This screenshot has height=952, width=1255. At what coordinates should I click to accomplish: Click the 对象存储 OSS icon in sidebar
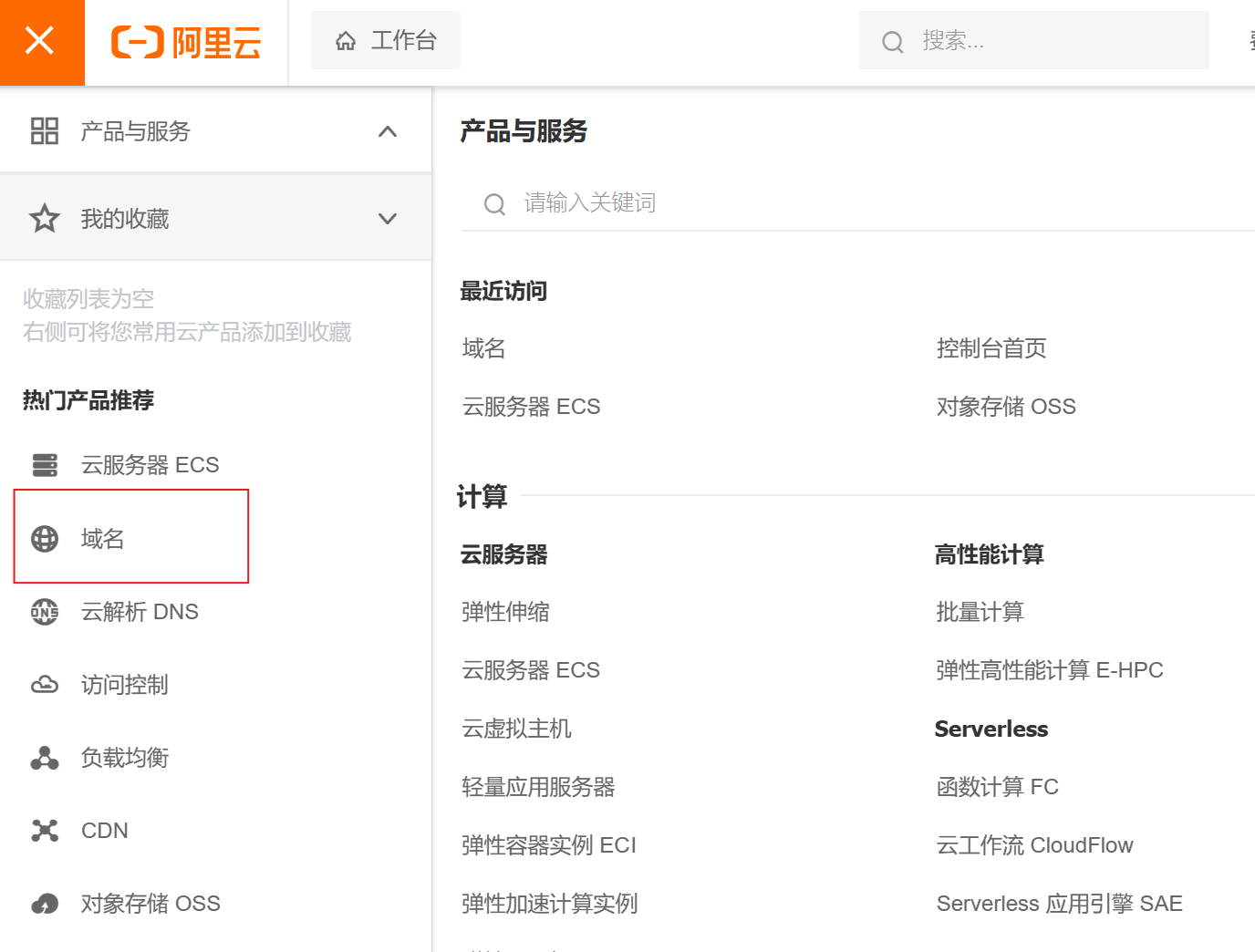tap(45, 904)
